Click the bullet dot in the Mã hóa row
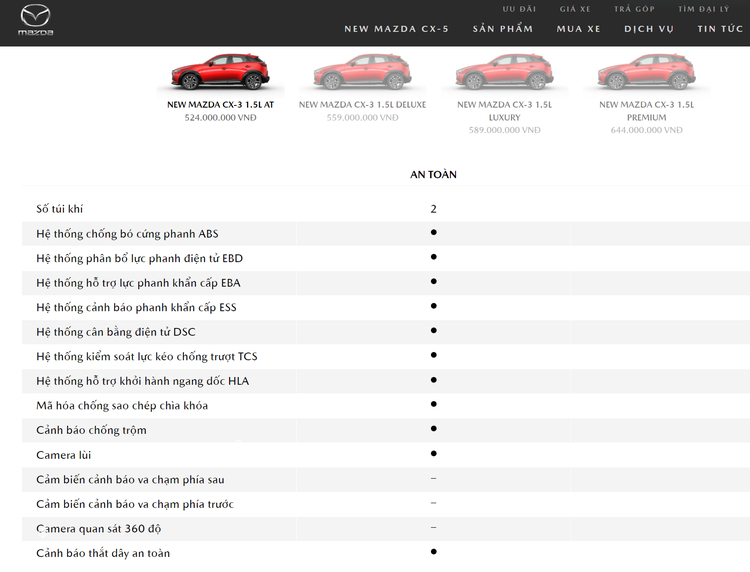Viewport: 750px width, 572px height. pos(433,404)
